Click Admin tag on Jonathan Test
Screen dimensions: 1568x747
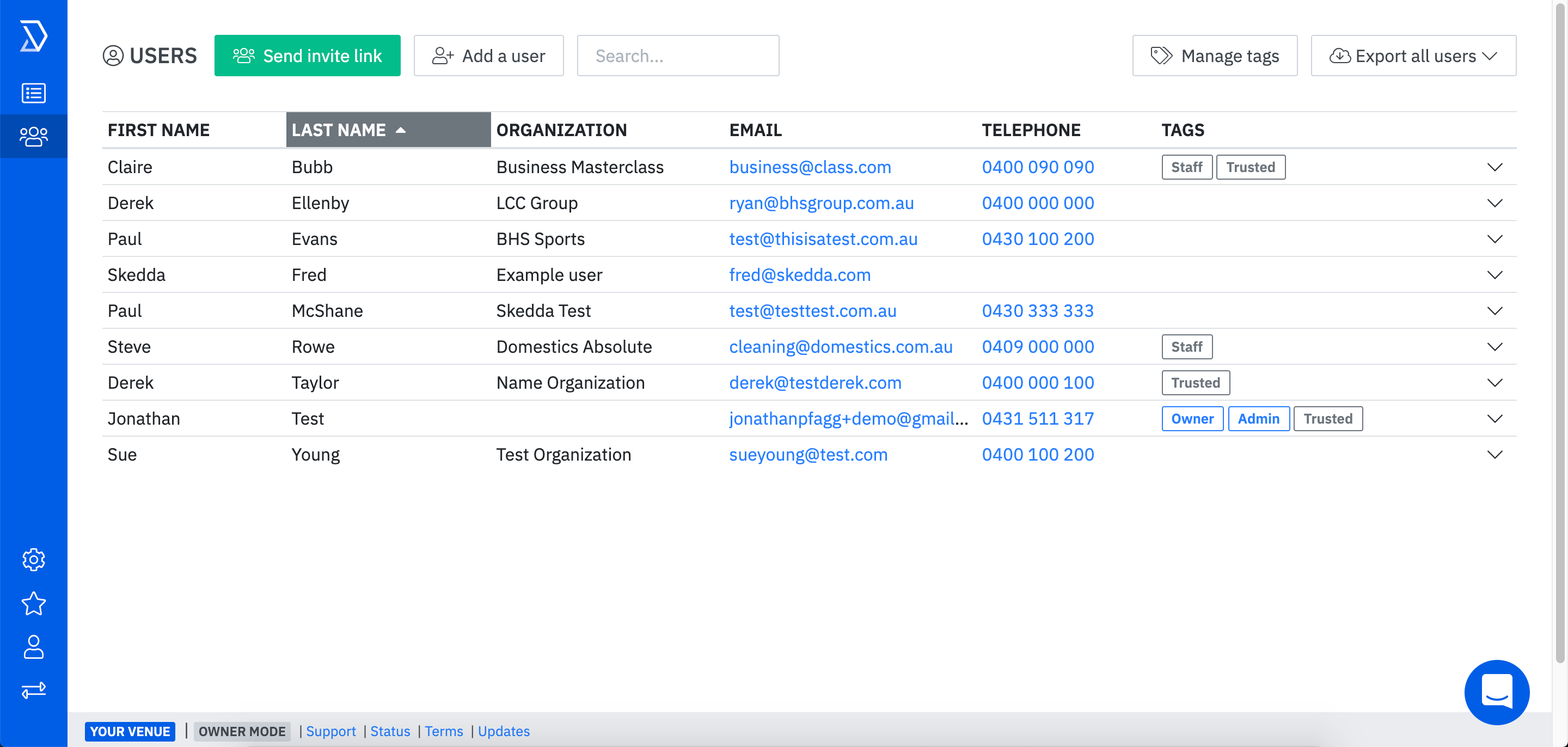click(1258, 418)
